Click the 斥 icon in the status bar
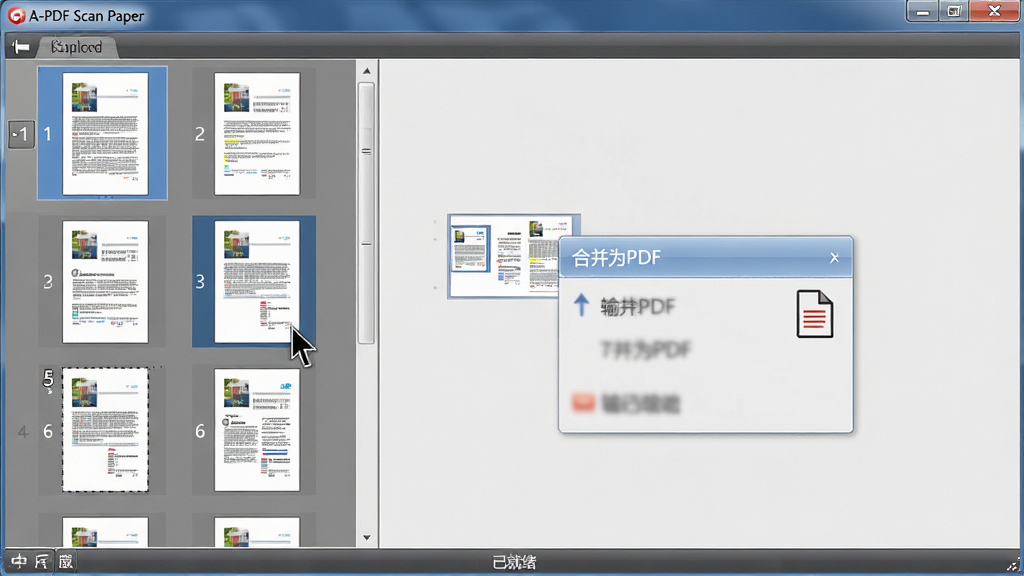 pos(42,562)
